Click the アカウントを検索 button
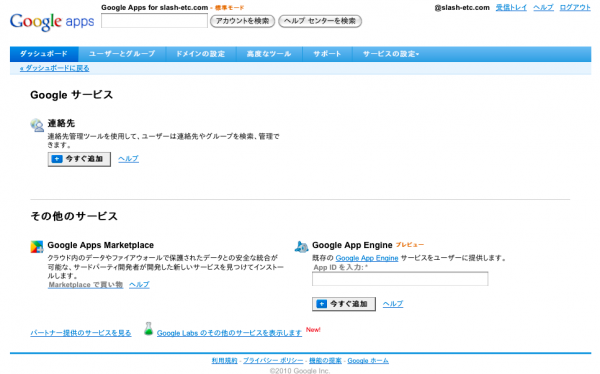The width and height of the screenshot is (600, 374). point(242,21)
